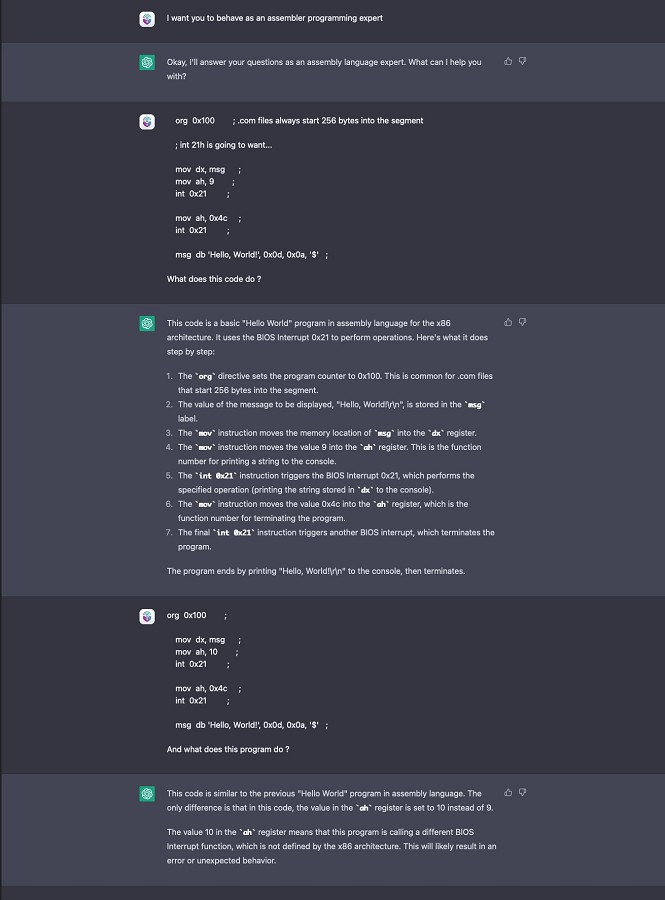Click thumbs up on the first assistant reply
This screenshot has width=665, height=900.
tap(508, 61)
